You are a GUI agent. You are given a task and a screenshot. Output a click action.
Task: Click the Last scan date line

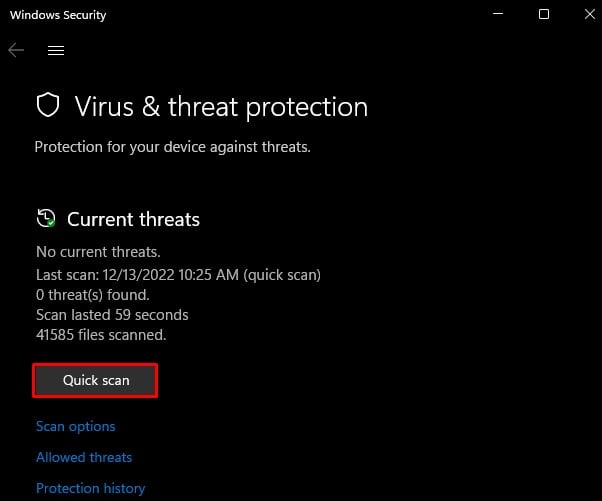[178, 273]
